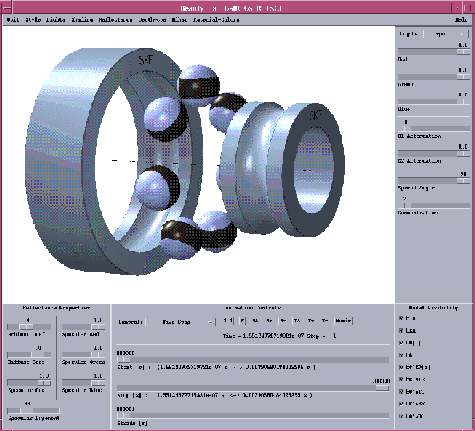Viewport: 475px width, 431px height.
Task: Adjust the Specular Green slider
Action: tap(83, 354)
